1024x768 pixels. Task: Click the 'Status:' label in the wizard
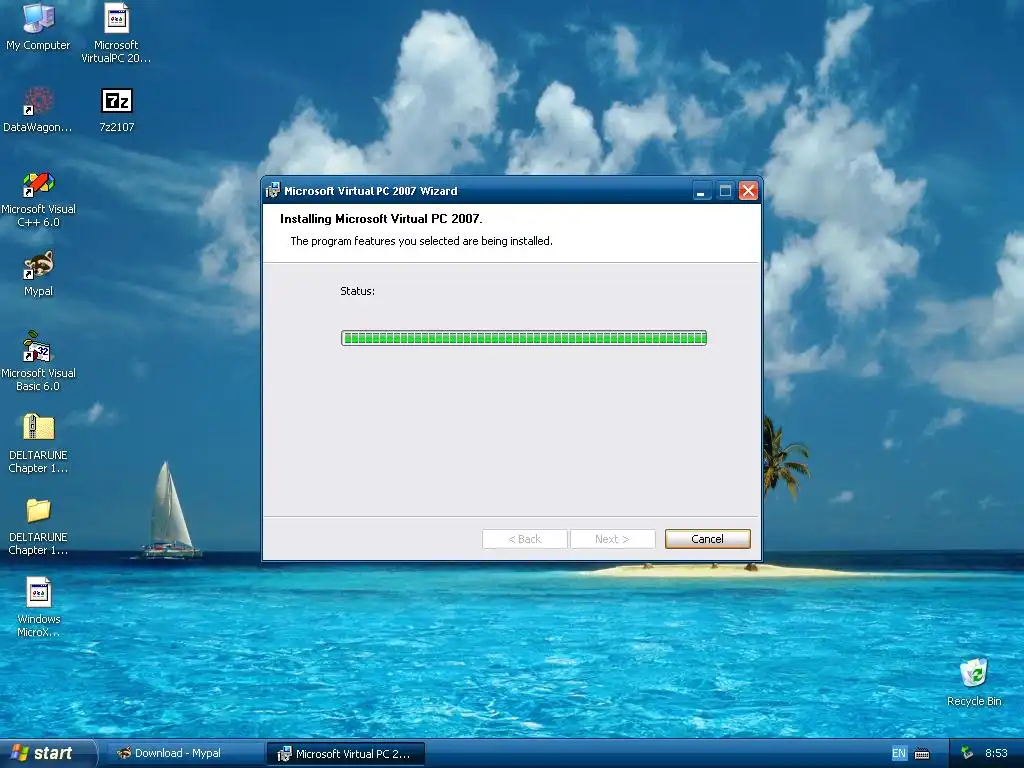[357, 291]
